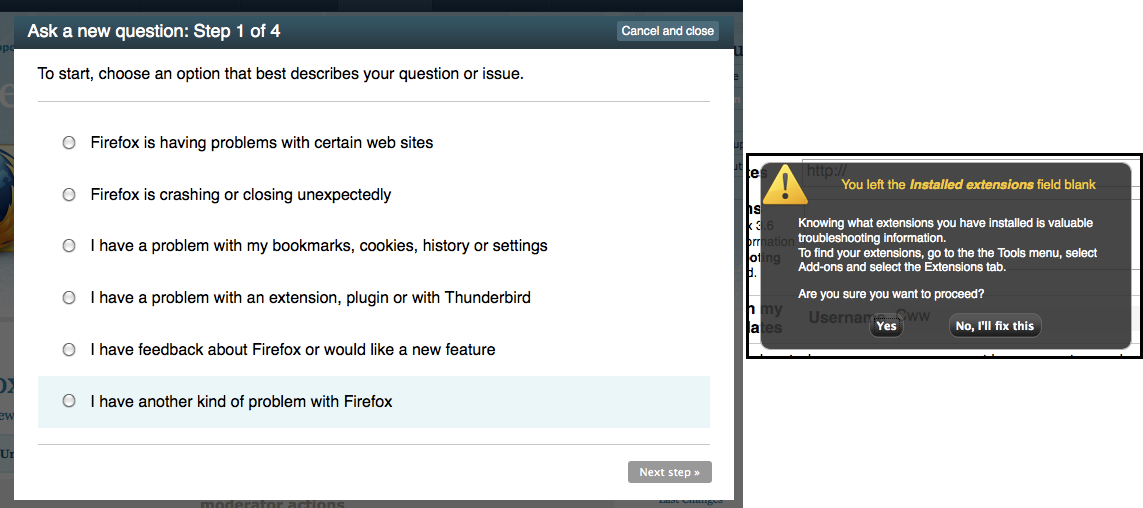1143x508 pixels.
Task: Choose 'Firefox is crashing or closing unexpectedly' radio button
Action: 69,195
